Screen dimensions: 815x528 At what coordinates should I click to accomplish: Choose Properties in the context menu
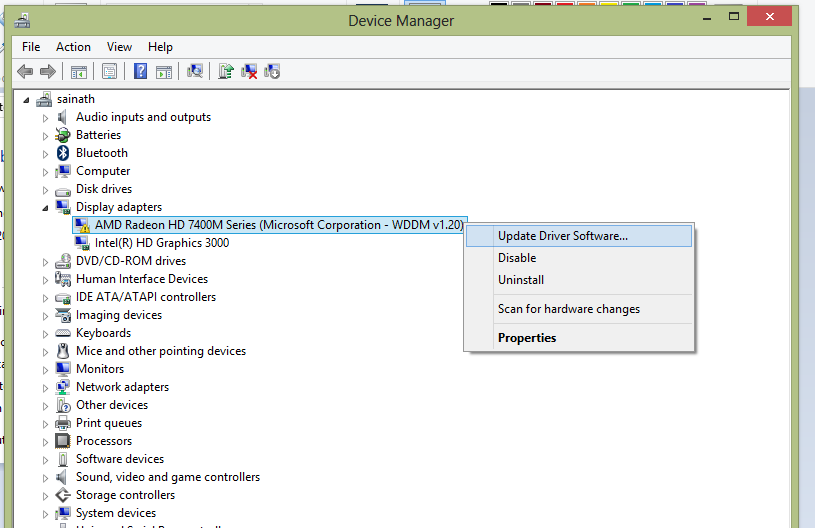[579, 338]
